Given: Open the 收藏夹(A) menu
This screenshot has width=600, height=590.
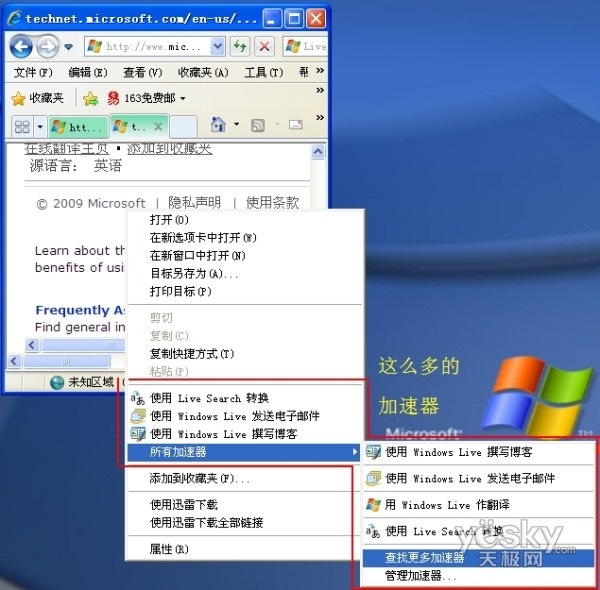Looking at the screenshot, I should coord(203,72).
